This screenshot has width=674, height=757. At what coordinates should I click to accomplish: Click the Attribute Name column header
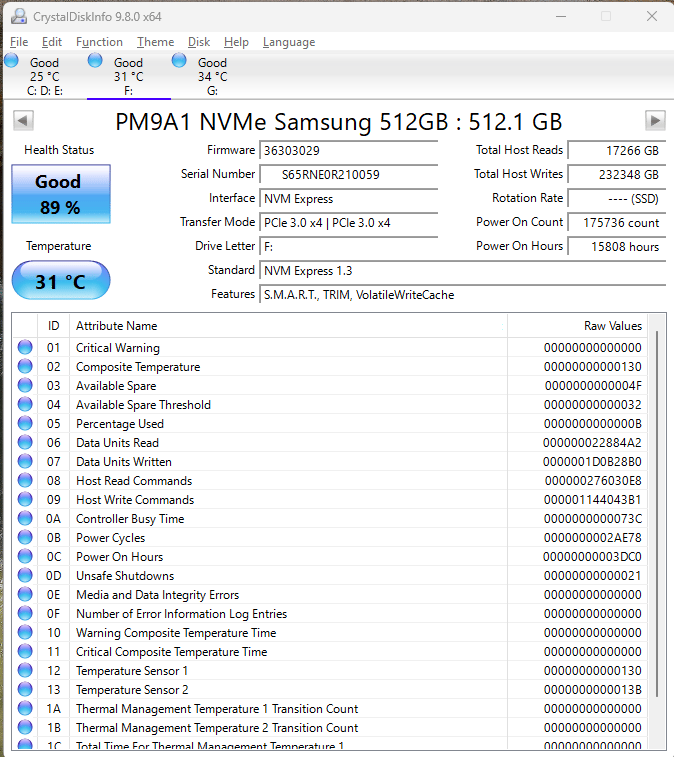coord(288,326)
